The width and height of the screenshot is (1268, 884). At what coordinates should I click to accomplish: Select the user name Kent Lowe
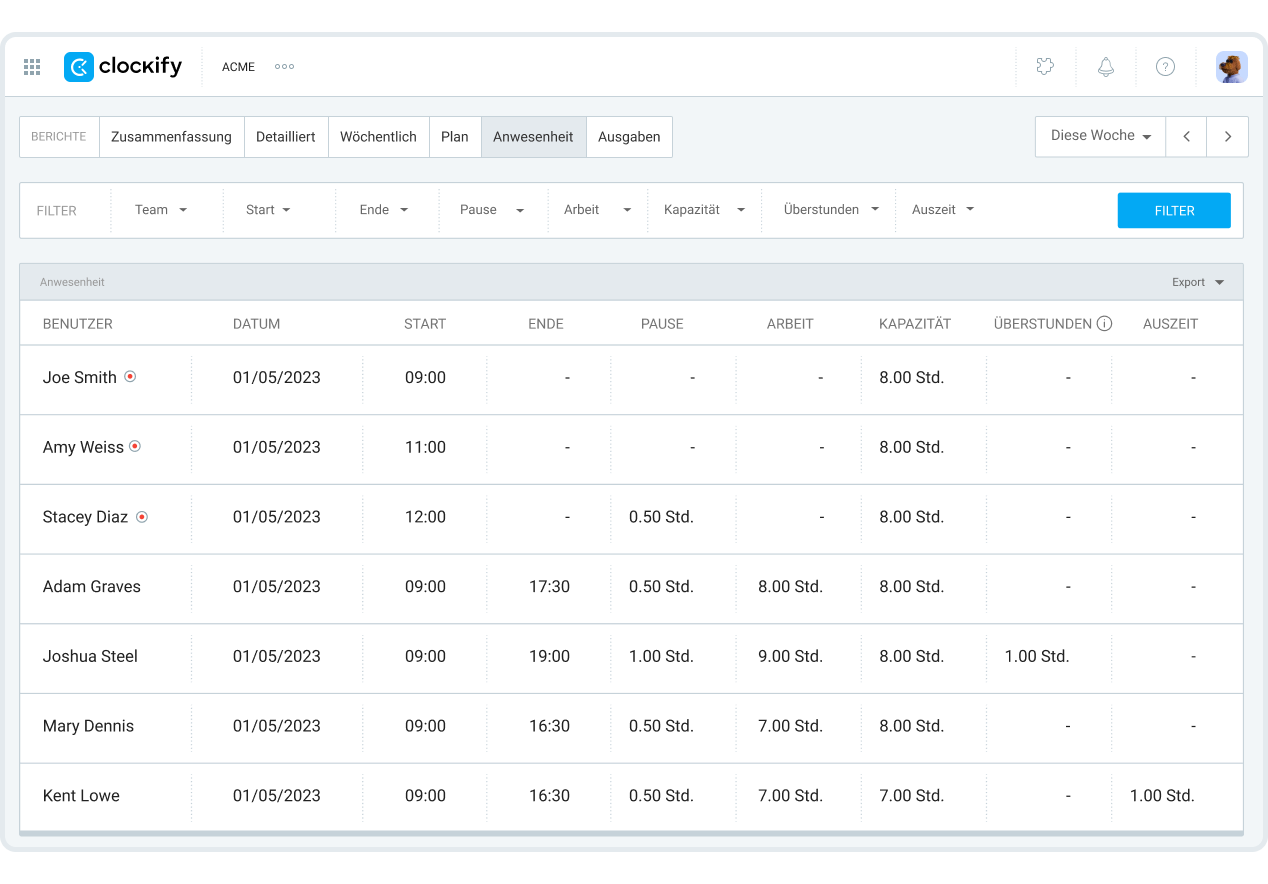[81, 796]
